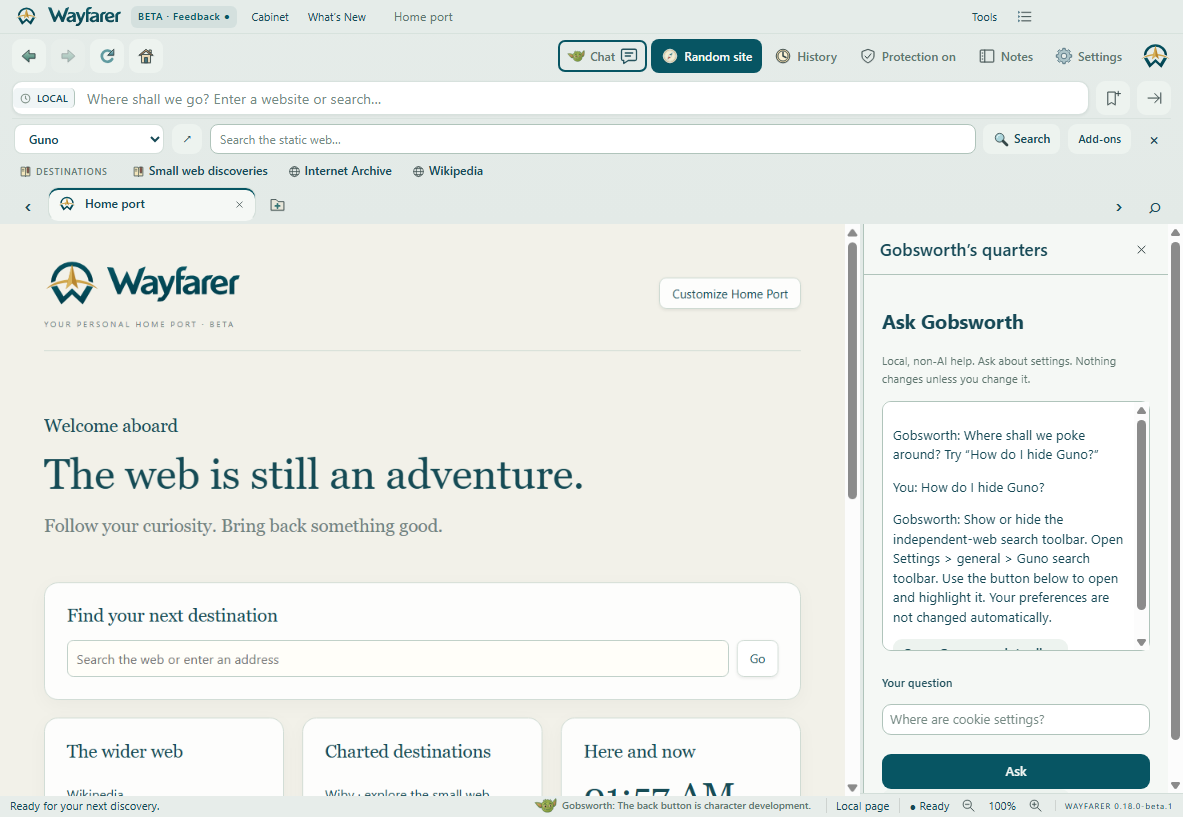1183x817 pixels.
Task: Toggle Protection on shield
Action: 908,57
